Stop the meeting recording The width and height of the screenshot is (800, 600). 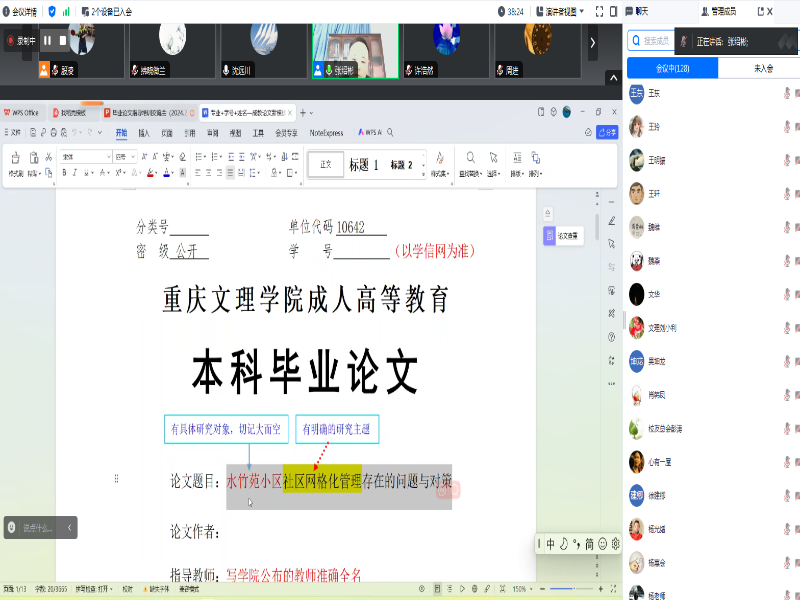coord(62,41)
